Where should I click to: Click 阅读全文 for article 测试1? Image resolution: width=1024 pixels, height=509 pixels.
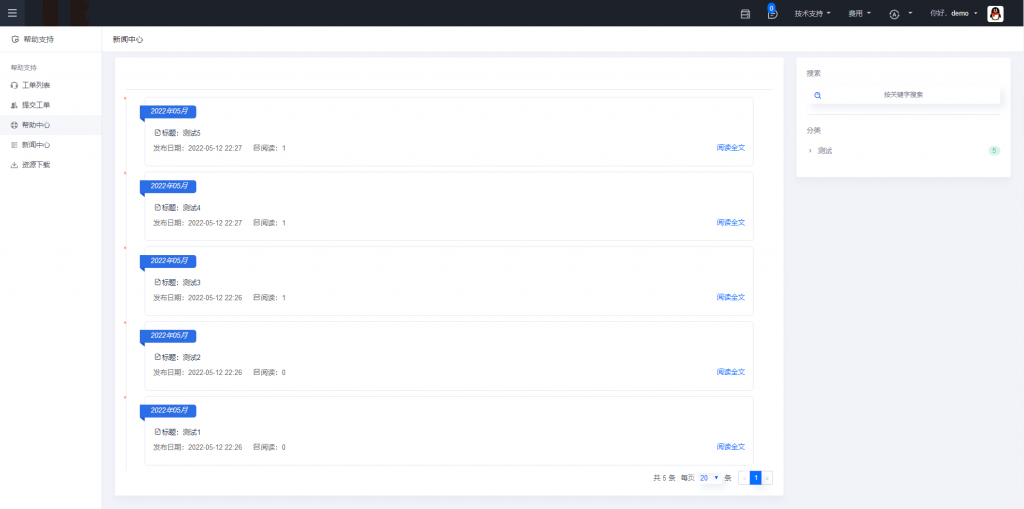point(730,447)
